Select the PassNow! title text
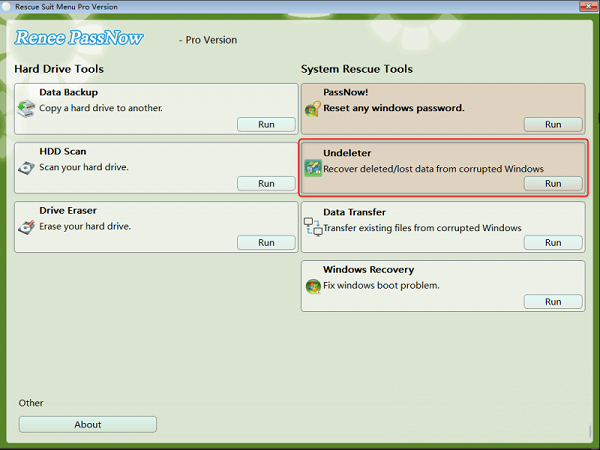Image resolution: width=600 pixels, height=450 pixels. pyautogui.click(x=346, y=92)
